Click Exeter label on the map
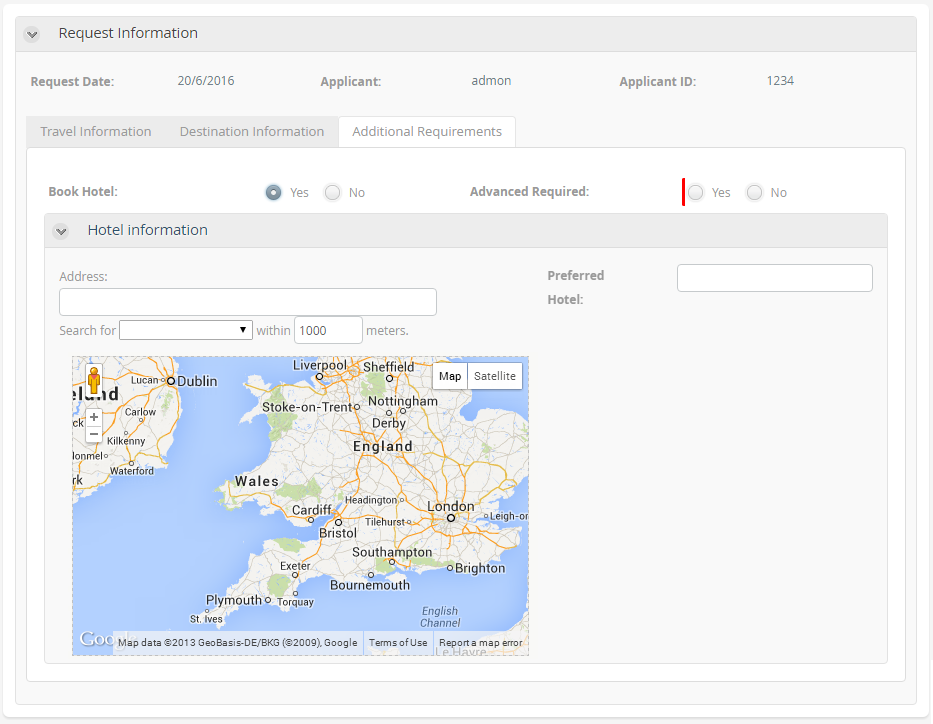The height and width of the screenshot is (724, 933). pyautogui.click(x=295, y=566)
